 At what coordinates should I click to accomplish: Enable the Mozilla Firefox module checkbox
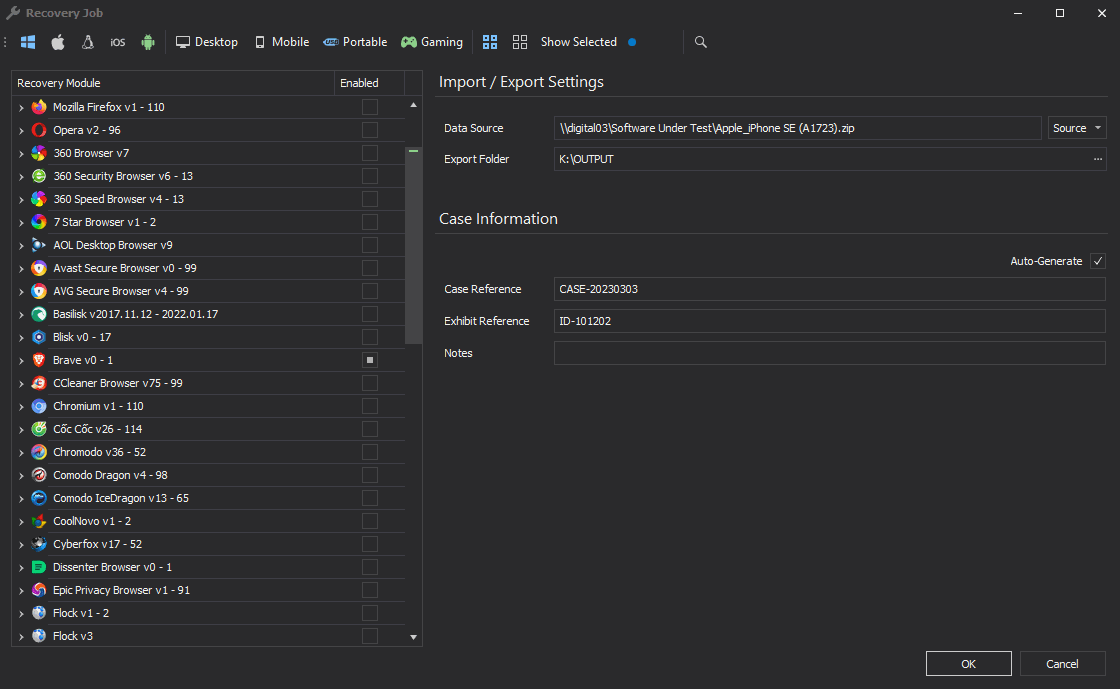click(370, 107)
